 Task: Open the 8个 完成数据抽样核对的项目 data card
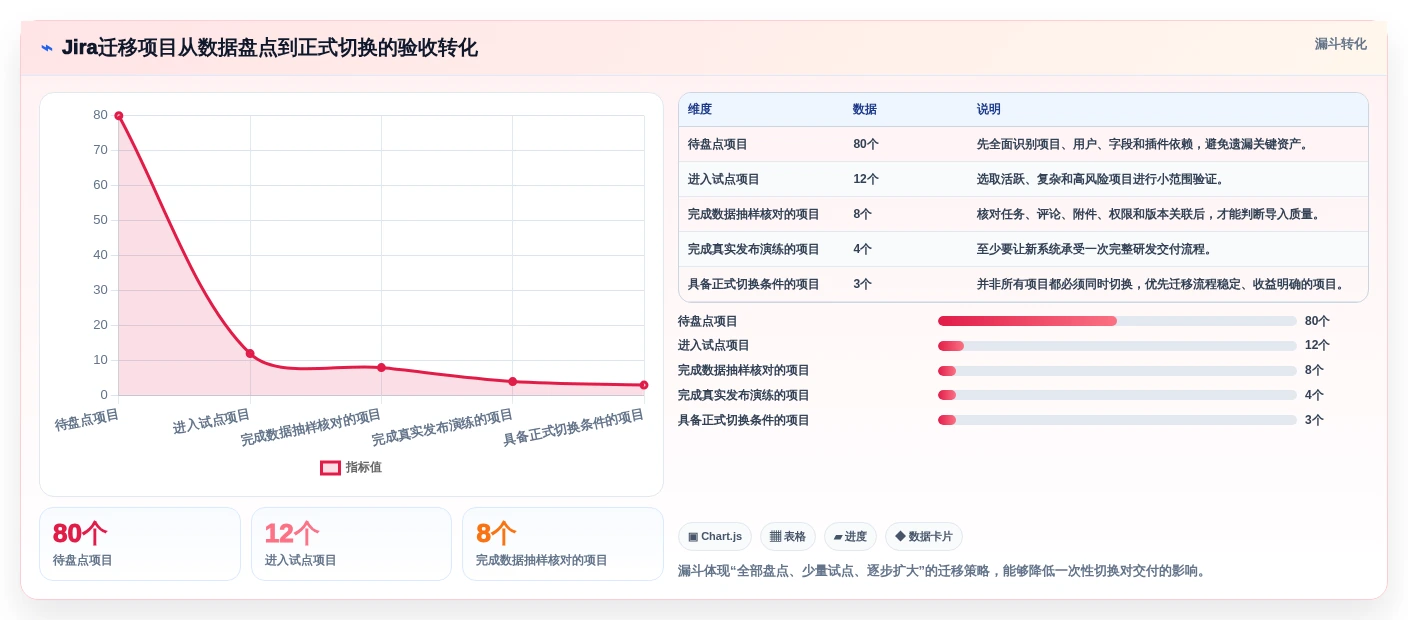tap(563, 544)
